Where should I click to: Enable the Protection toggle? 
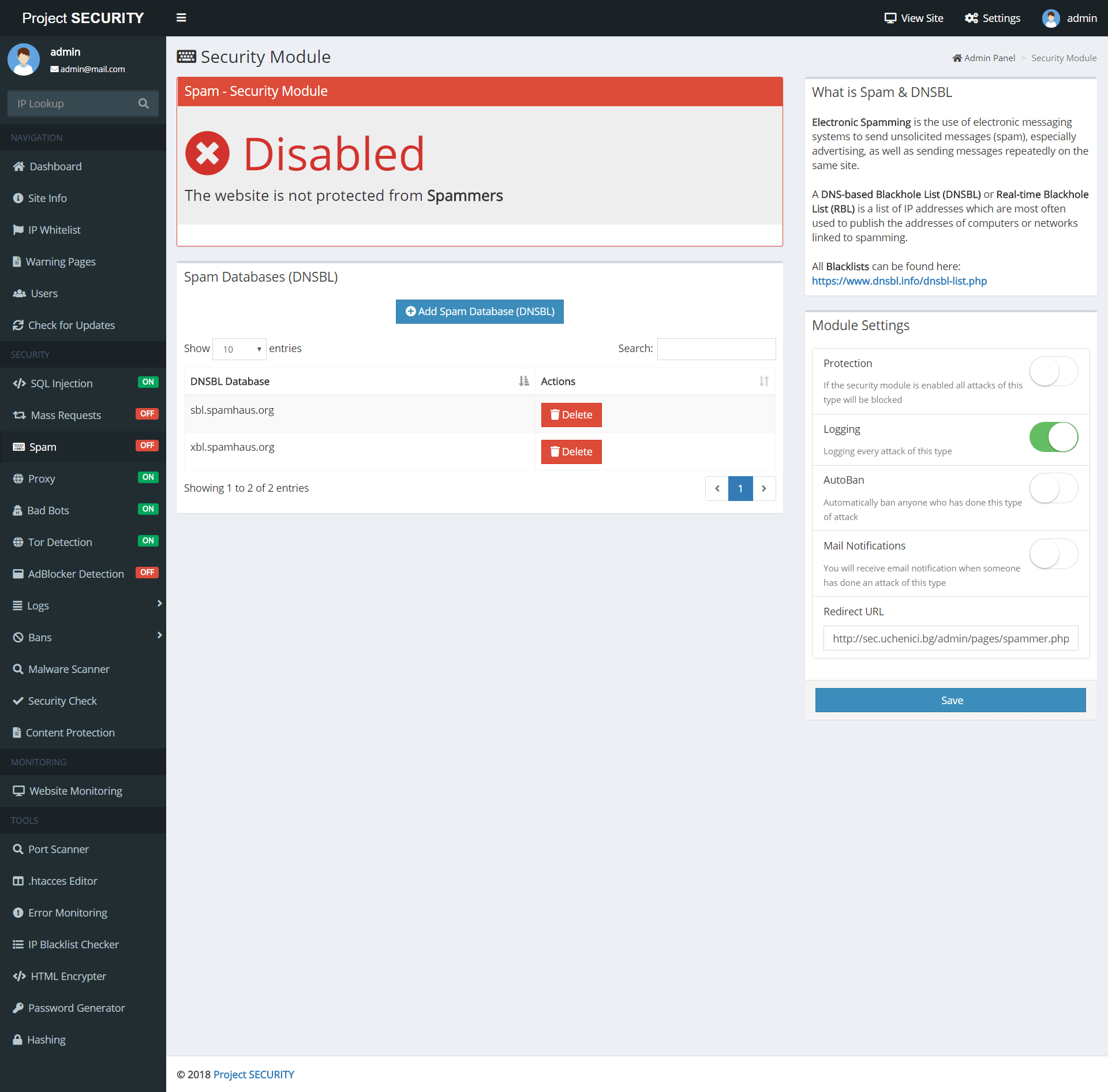pos(1053,371)
